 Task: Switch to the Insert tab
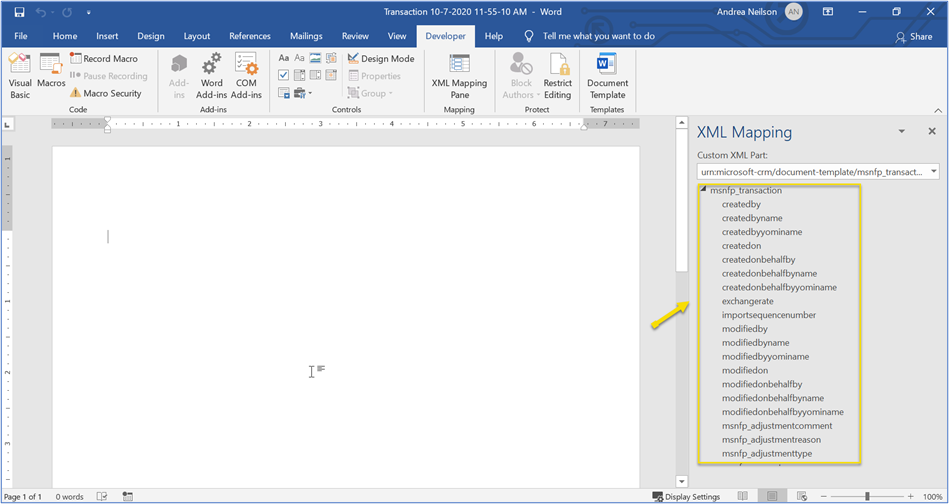(x=107, y=36)
